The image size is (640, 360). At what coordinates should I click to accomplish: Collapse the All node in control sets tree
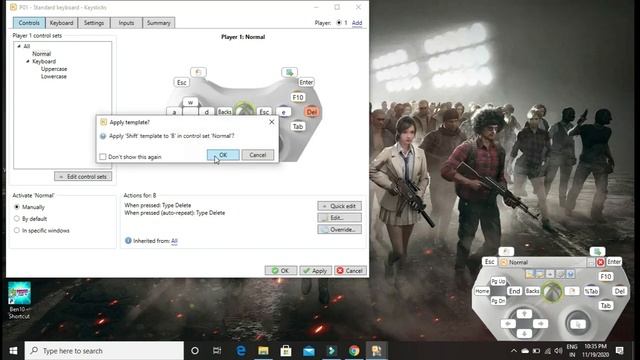pyautogui.click(x=19, y=46)
